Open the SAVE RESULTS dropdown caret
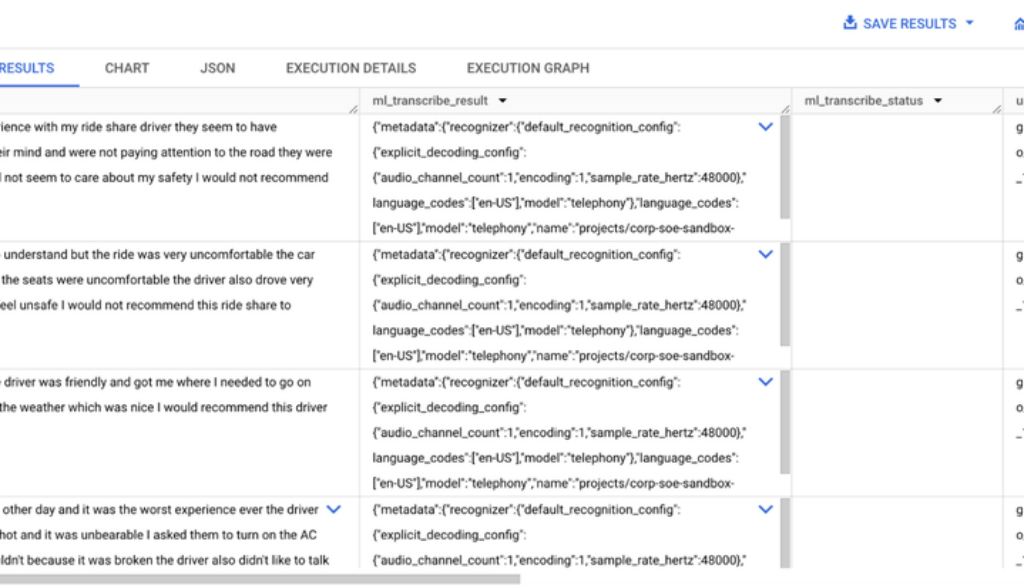The image size is (1024, 585). 969,23
